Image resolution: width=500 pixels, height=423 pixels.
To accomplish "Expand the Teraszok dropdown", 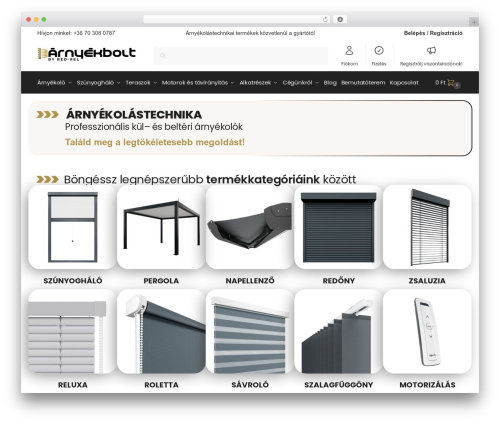I will click(x=141, y=82).
